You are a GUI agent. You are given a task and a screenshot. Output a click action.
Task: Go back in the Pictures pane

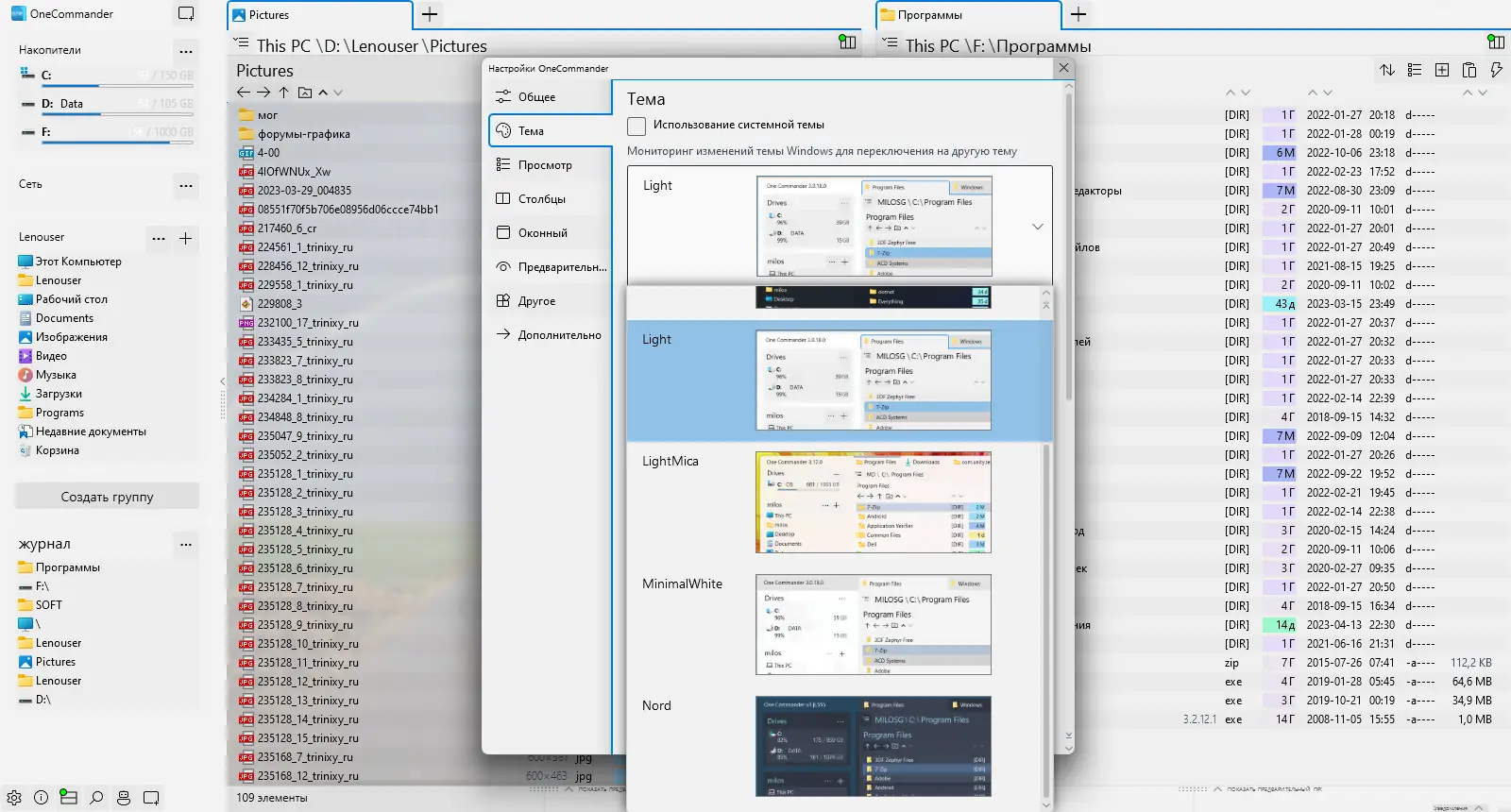(244, 93)
